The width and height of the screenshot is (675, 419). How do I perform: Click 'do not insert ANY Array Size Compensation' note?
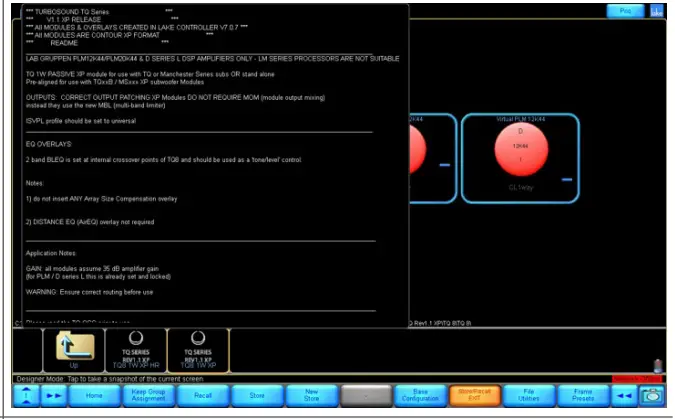(x=101, y=199)
